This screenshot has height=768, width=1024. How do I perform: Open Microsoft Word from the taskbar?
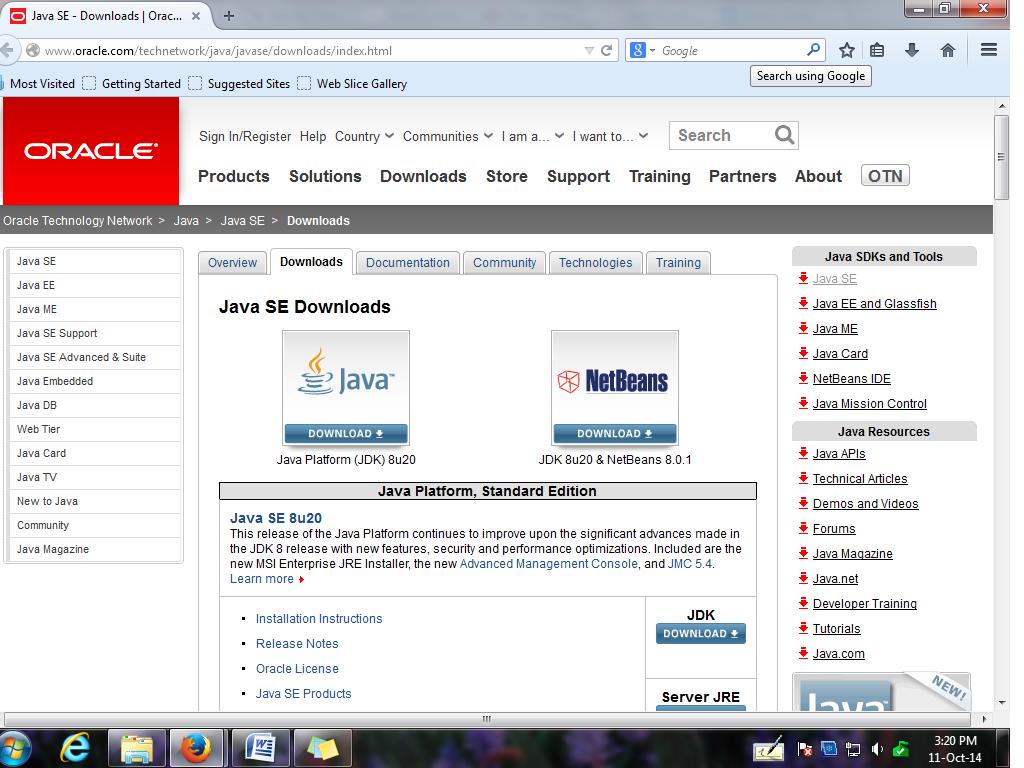(259, 748)
